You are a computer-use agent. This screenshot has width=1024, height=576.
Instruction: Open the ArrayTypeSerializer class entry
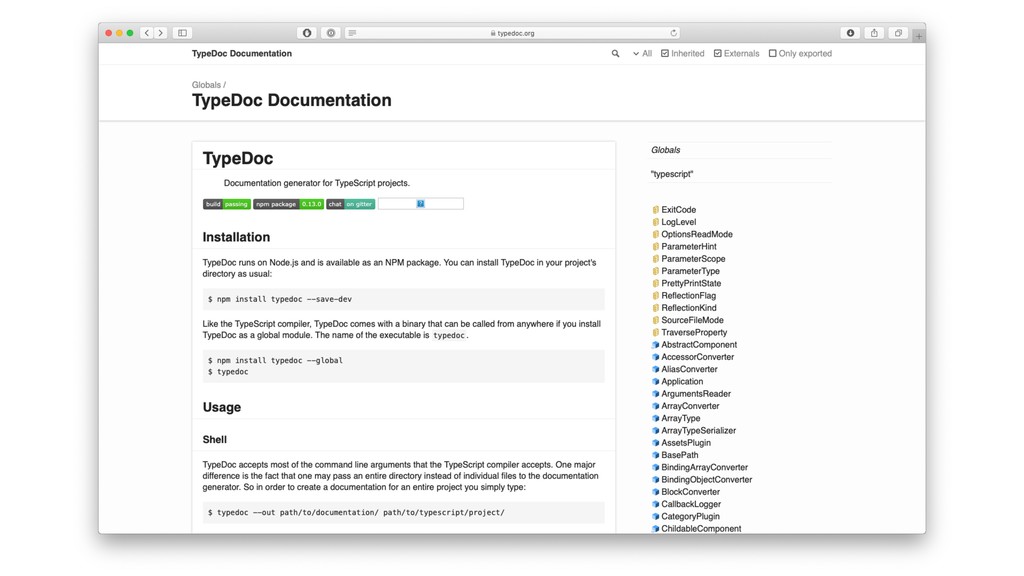pyautogui.click(x=698, y=430)
